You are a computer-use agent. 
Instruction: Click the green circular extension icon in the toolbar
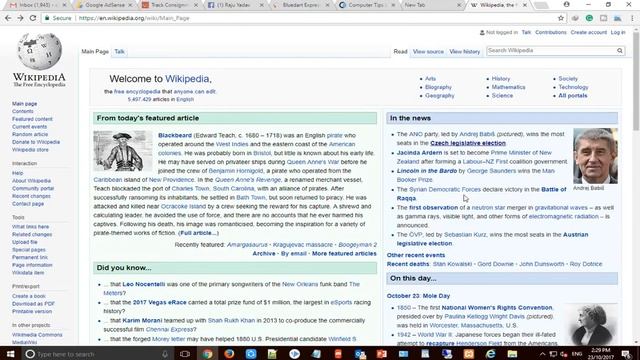(589, 18)
